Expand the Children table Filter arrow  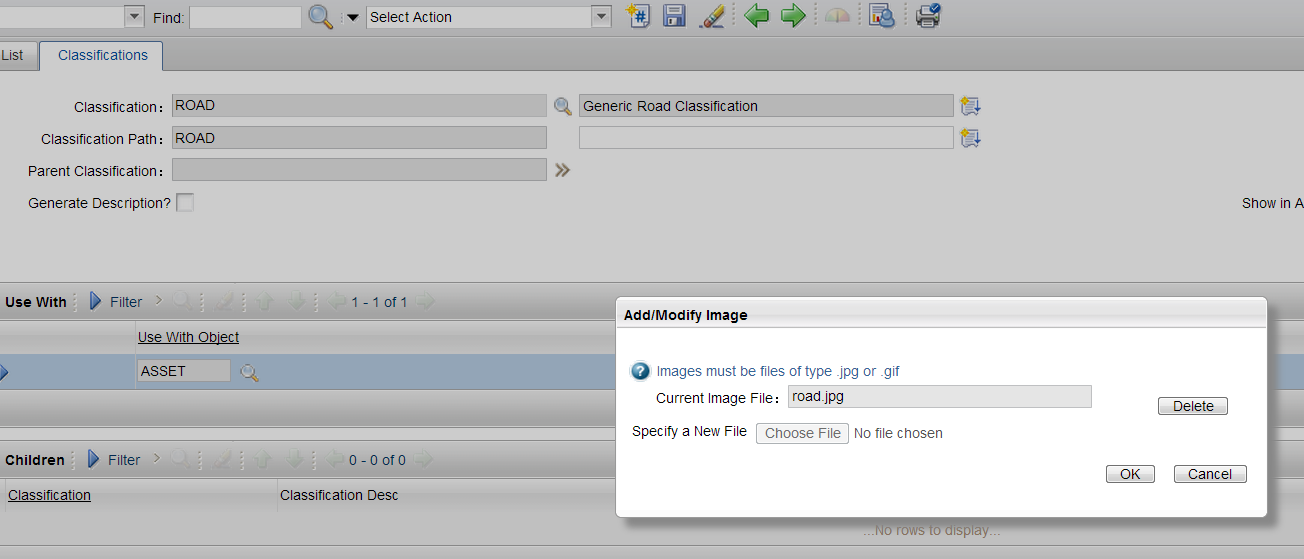(x=94, y=460)
